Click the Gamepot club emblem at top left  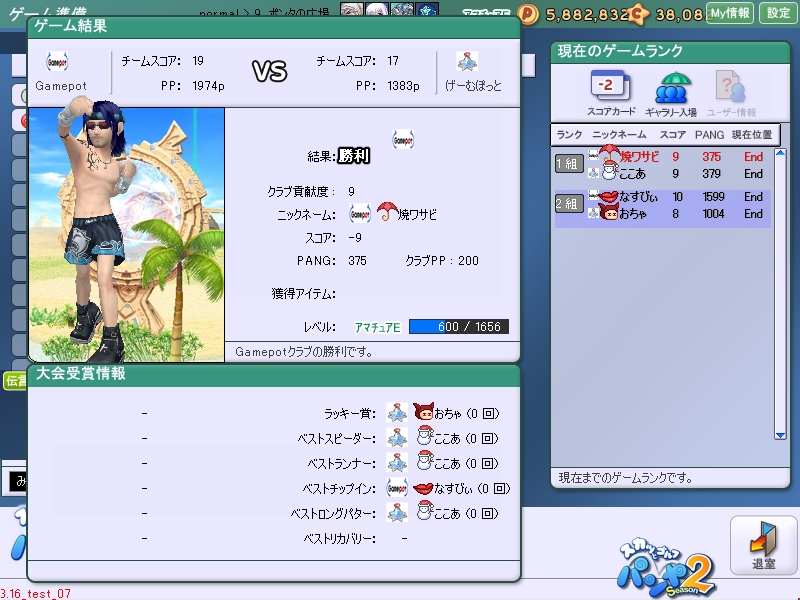tap(56, 62)
